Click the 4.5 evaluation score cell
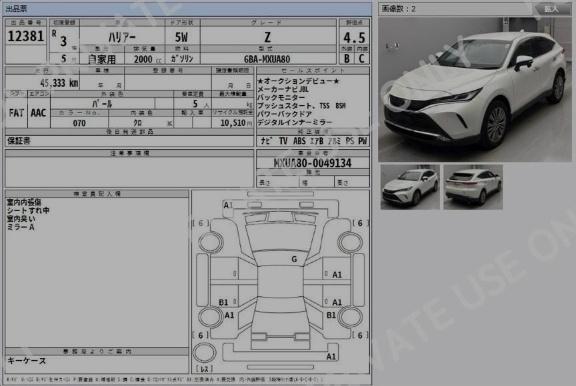Screen dimensions: 576x386 point(354,37)
